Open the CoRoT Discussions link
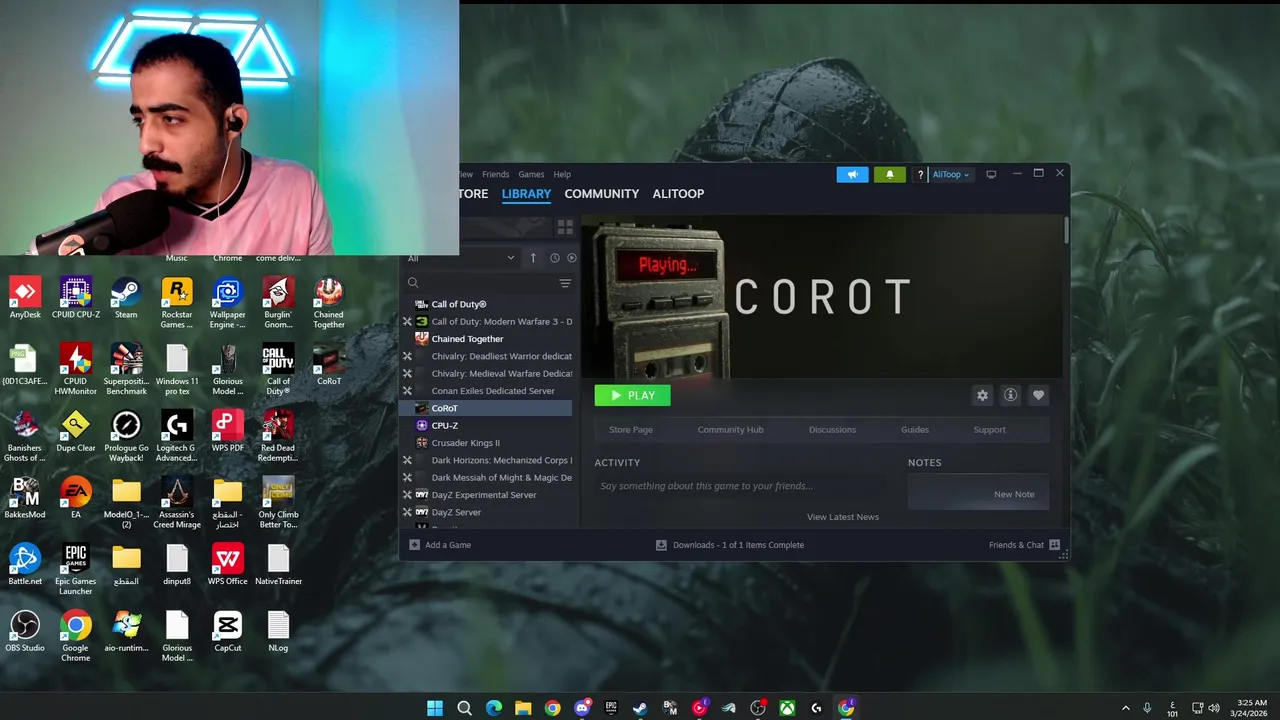The height and width of the screenshot is (720, 1280). pos(832,430)
